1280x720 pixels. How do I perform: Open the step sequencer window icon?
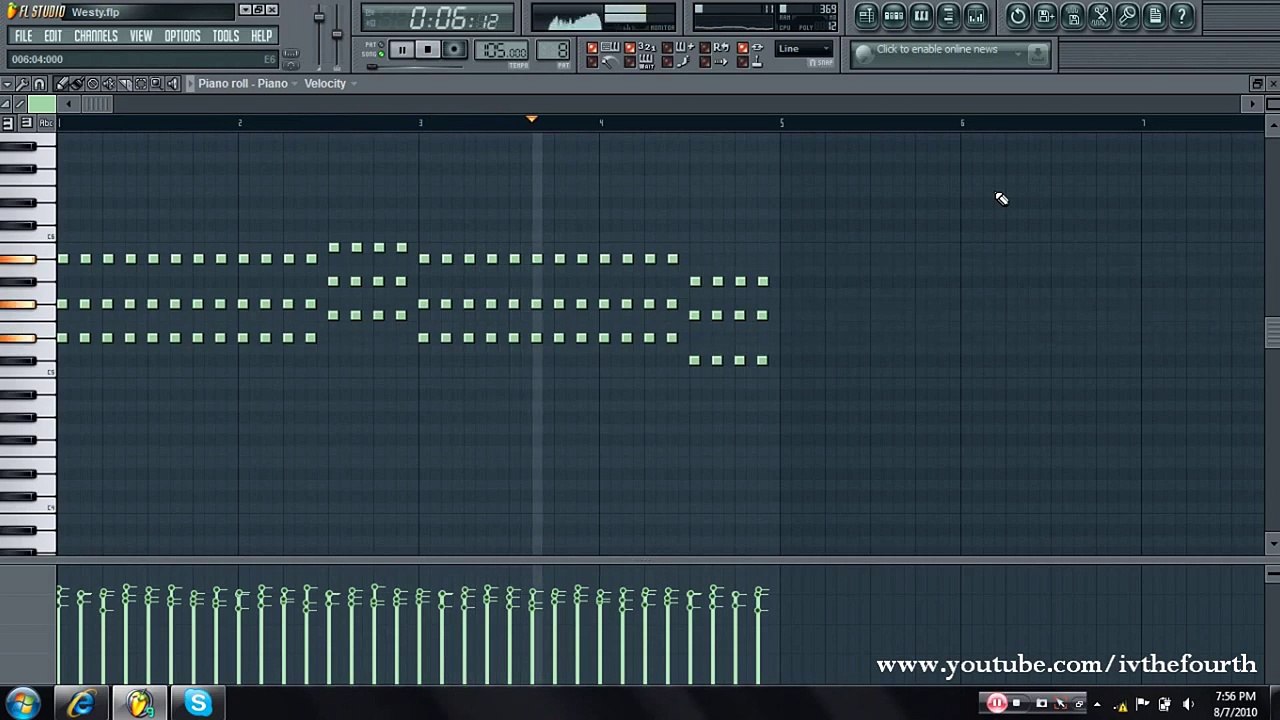click(894, 16)
